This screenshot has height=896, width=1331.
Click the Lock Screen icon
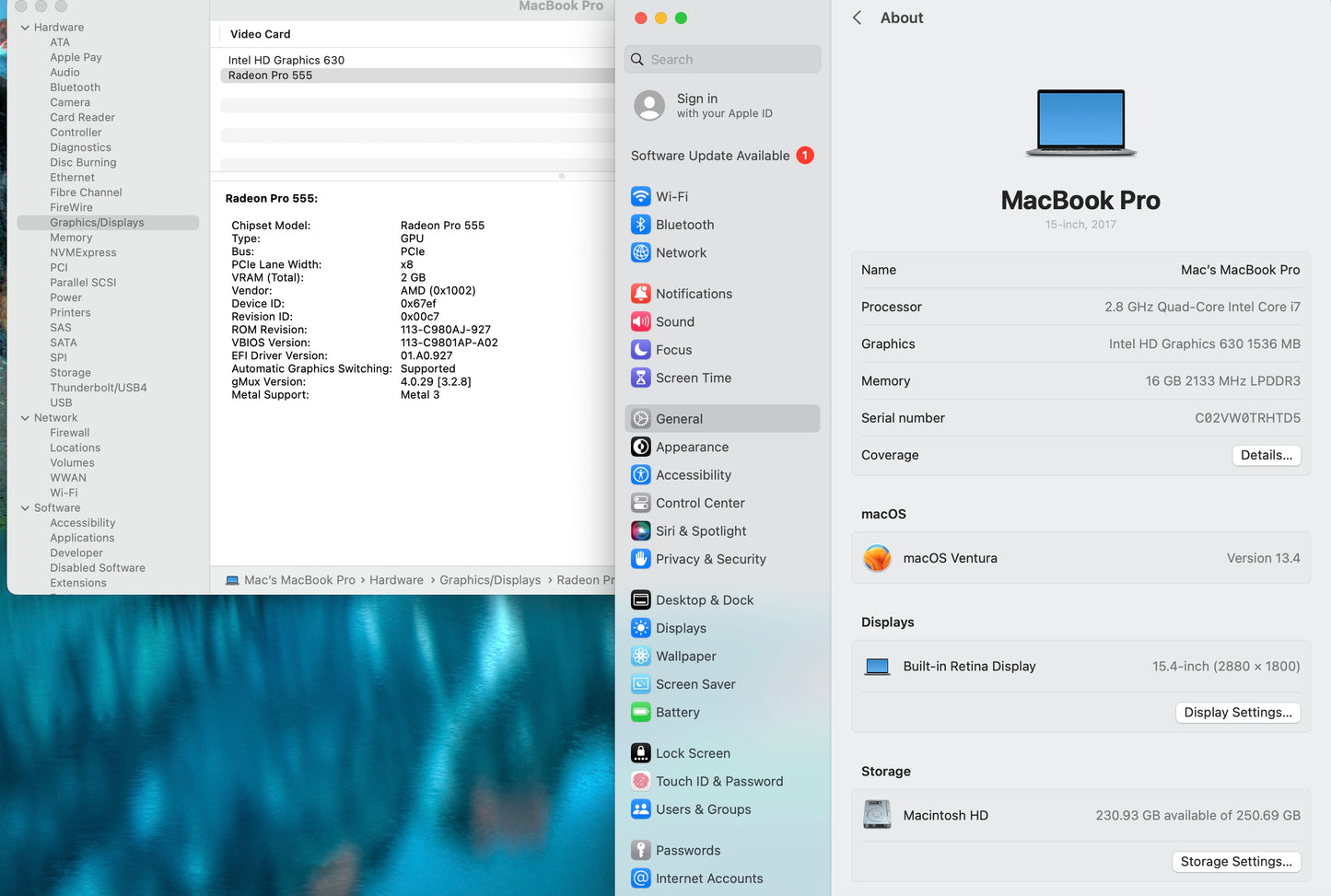pos(641,753)
